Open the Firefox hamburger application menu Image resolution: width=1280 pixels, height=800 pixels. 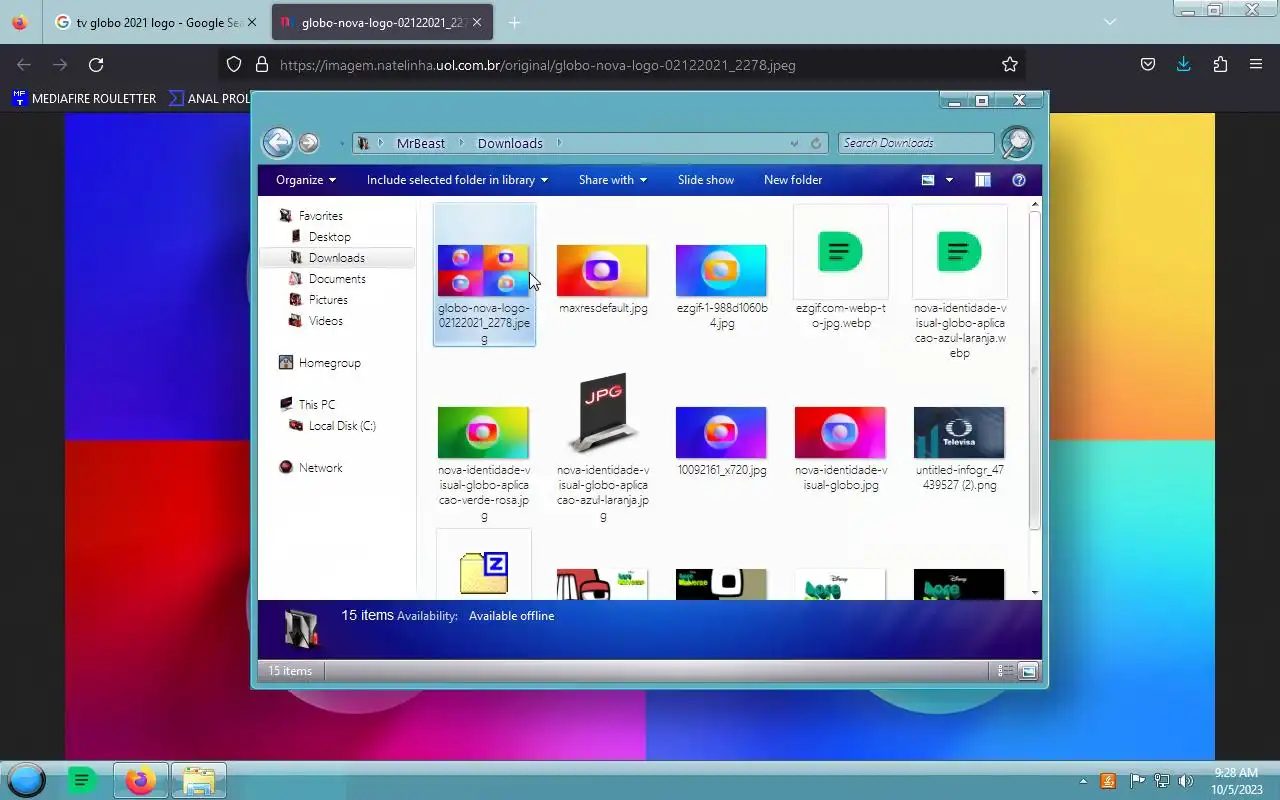click(1256, 65)
